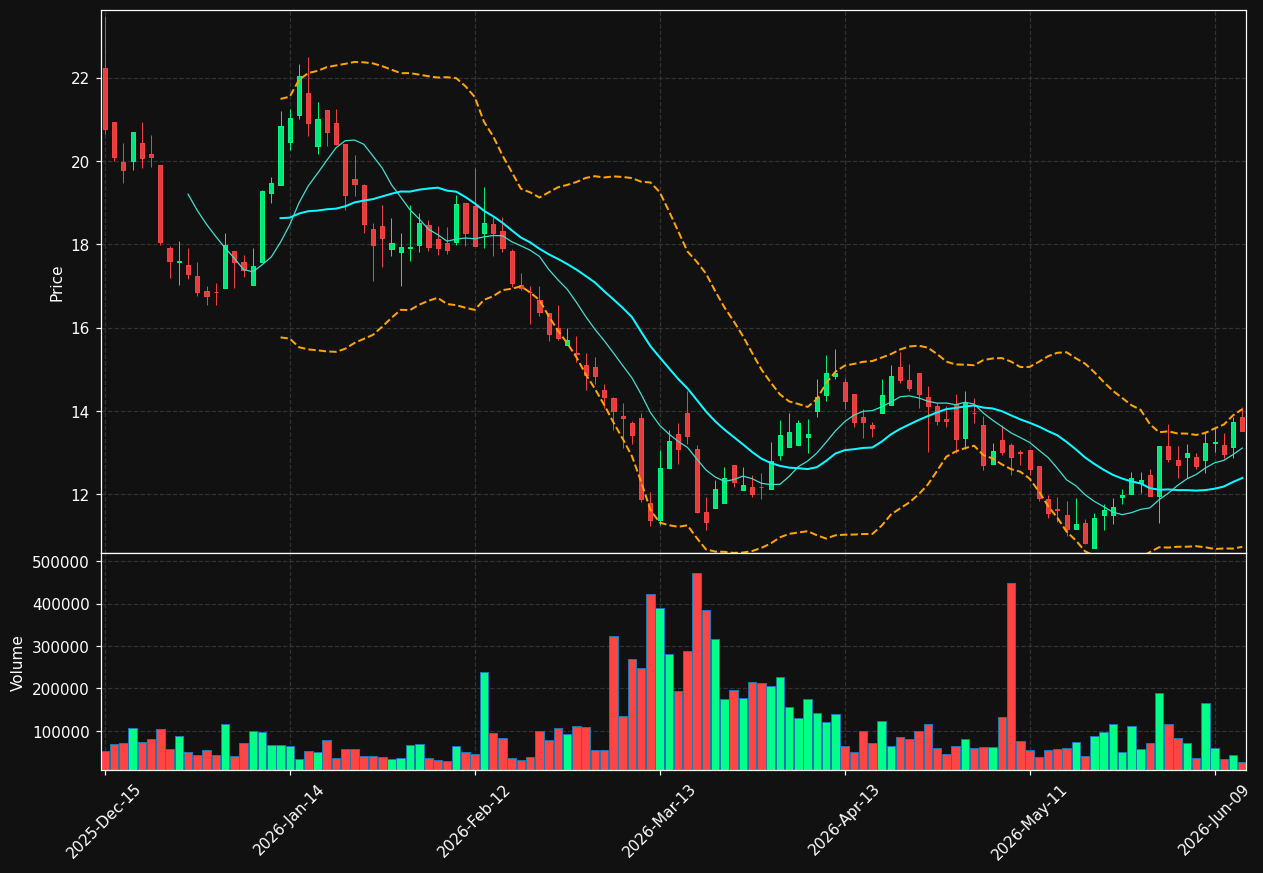Click volume tick label 500000

point(62,562)
